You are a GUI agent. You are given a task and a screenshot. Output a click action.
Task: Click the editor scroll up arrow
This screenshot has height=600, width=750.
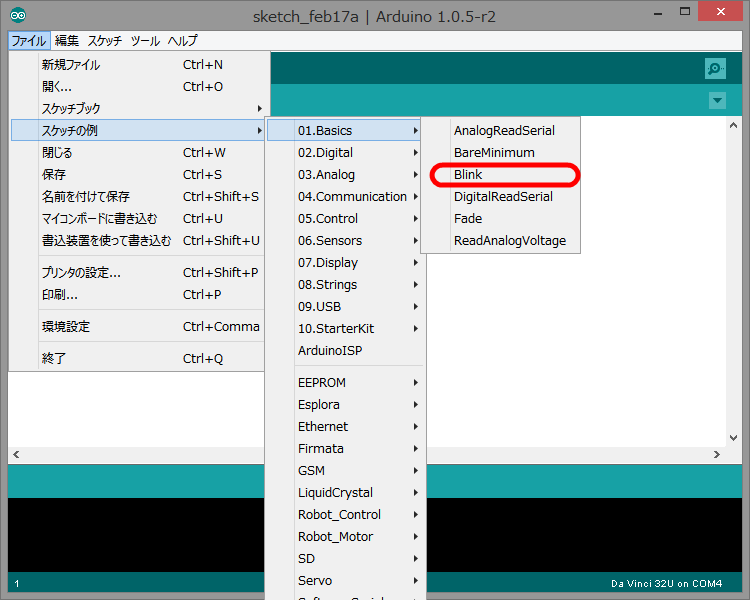(733, 125)
